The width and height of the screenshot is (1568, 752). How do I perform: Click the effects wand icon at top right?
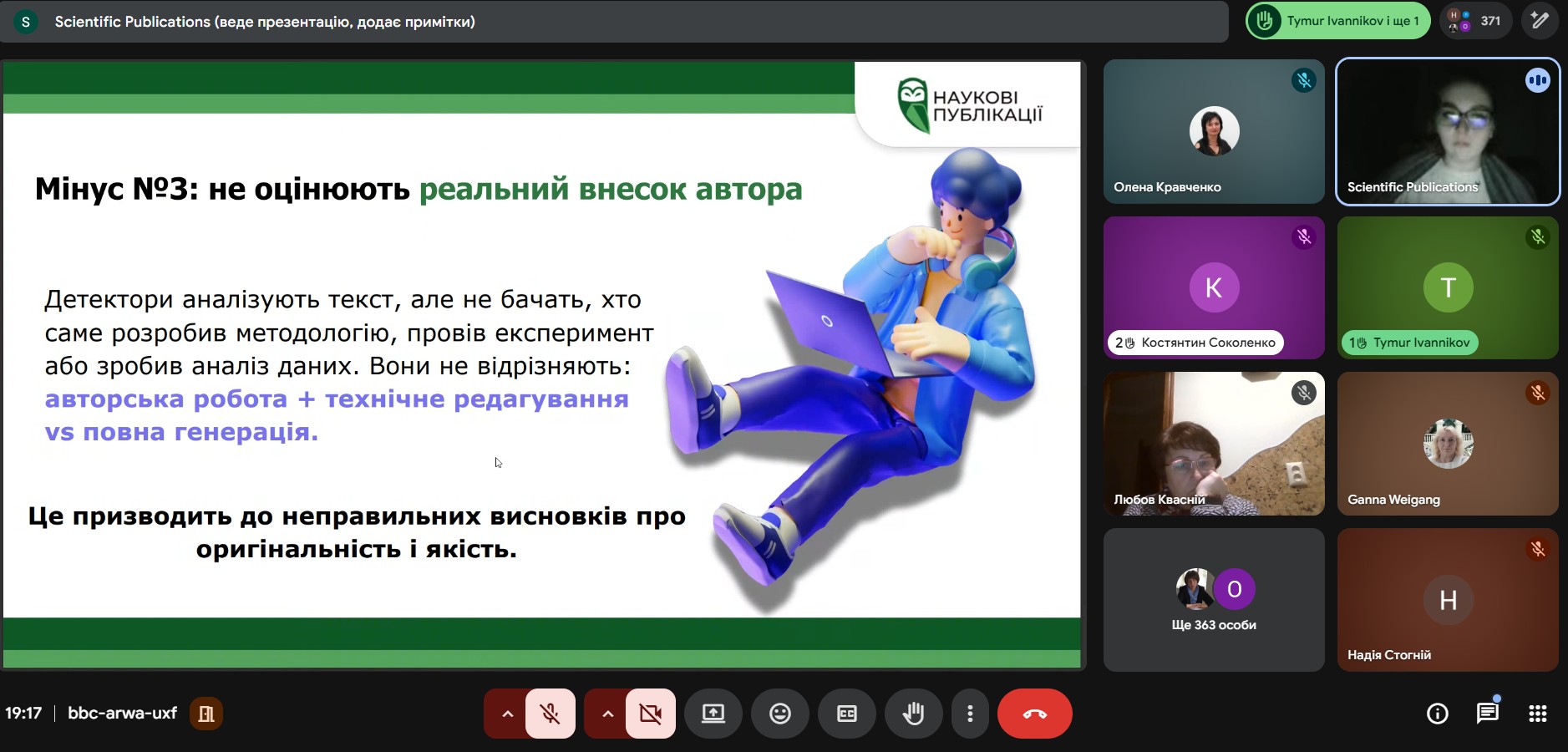tap(1540, 21)
